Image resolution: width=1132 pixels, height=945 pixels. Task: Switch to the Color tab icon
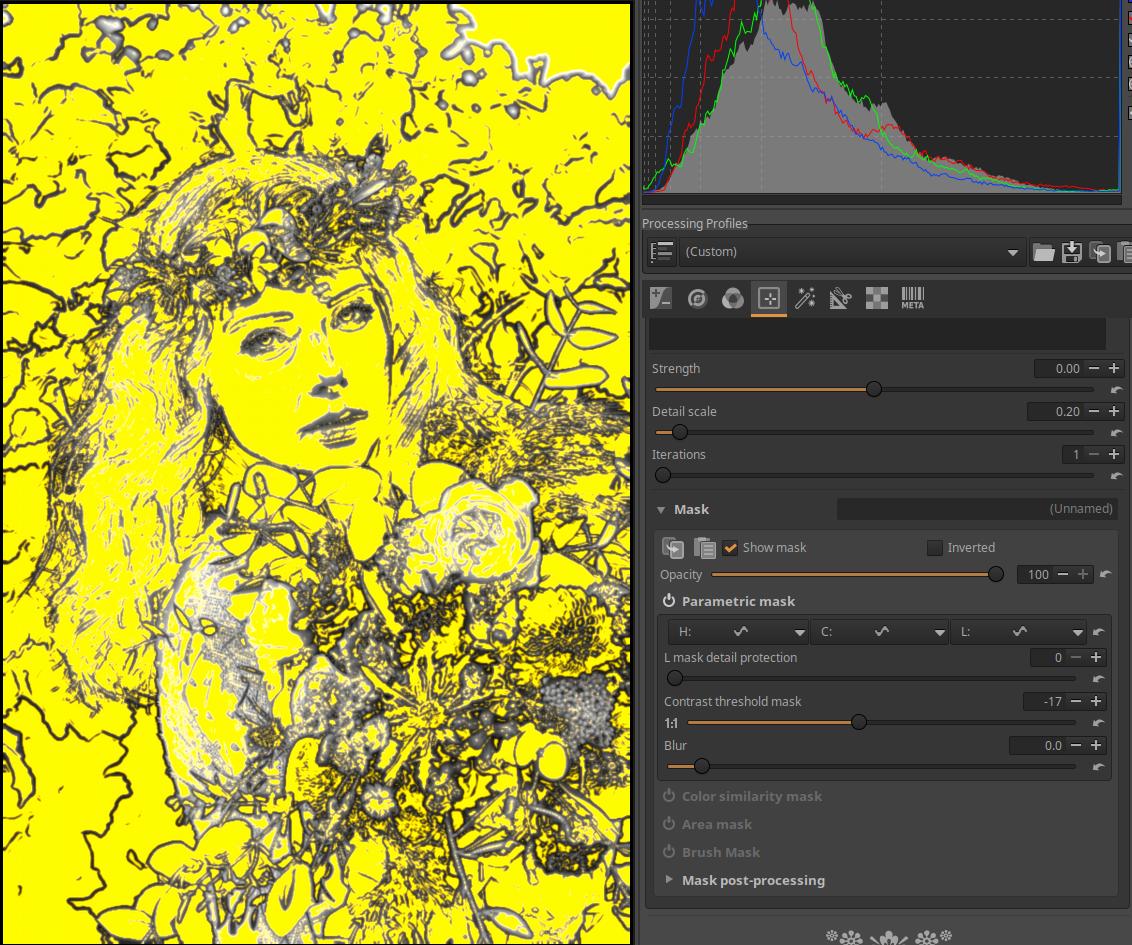pyautogui.click(x=733, y=298)
